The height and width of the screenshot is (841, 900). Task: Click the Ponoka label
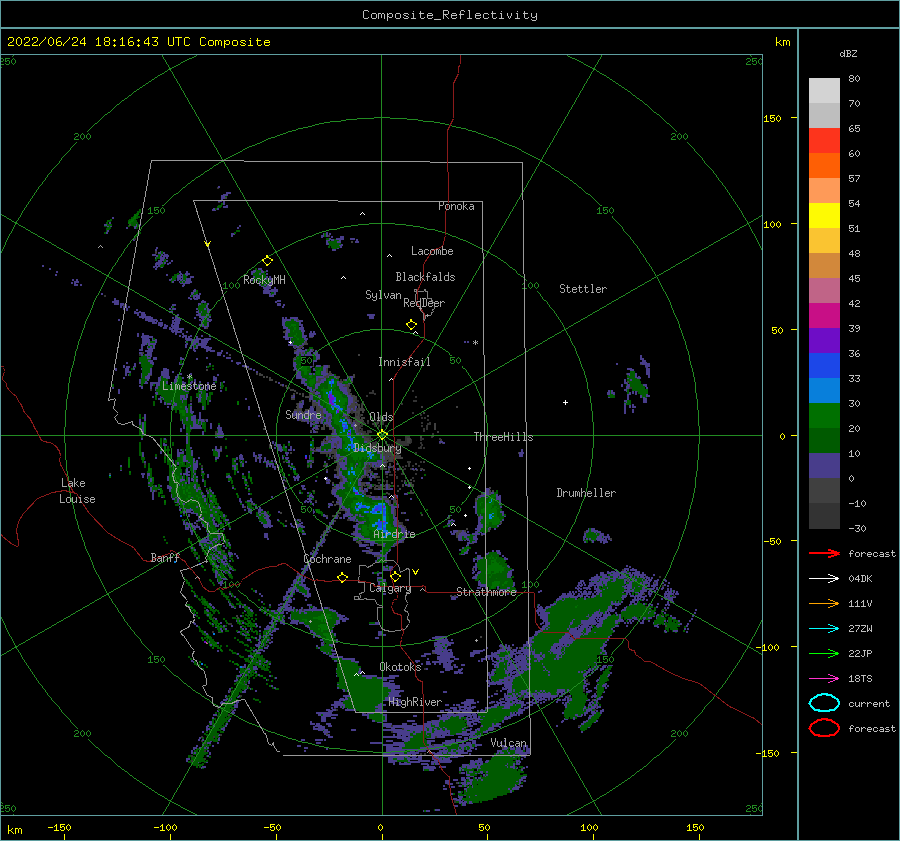coord(456,206)
